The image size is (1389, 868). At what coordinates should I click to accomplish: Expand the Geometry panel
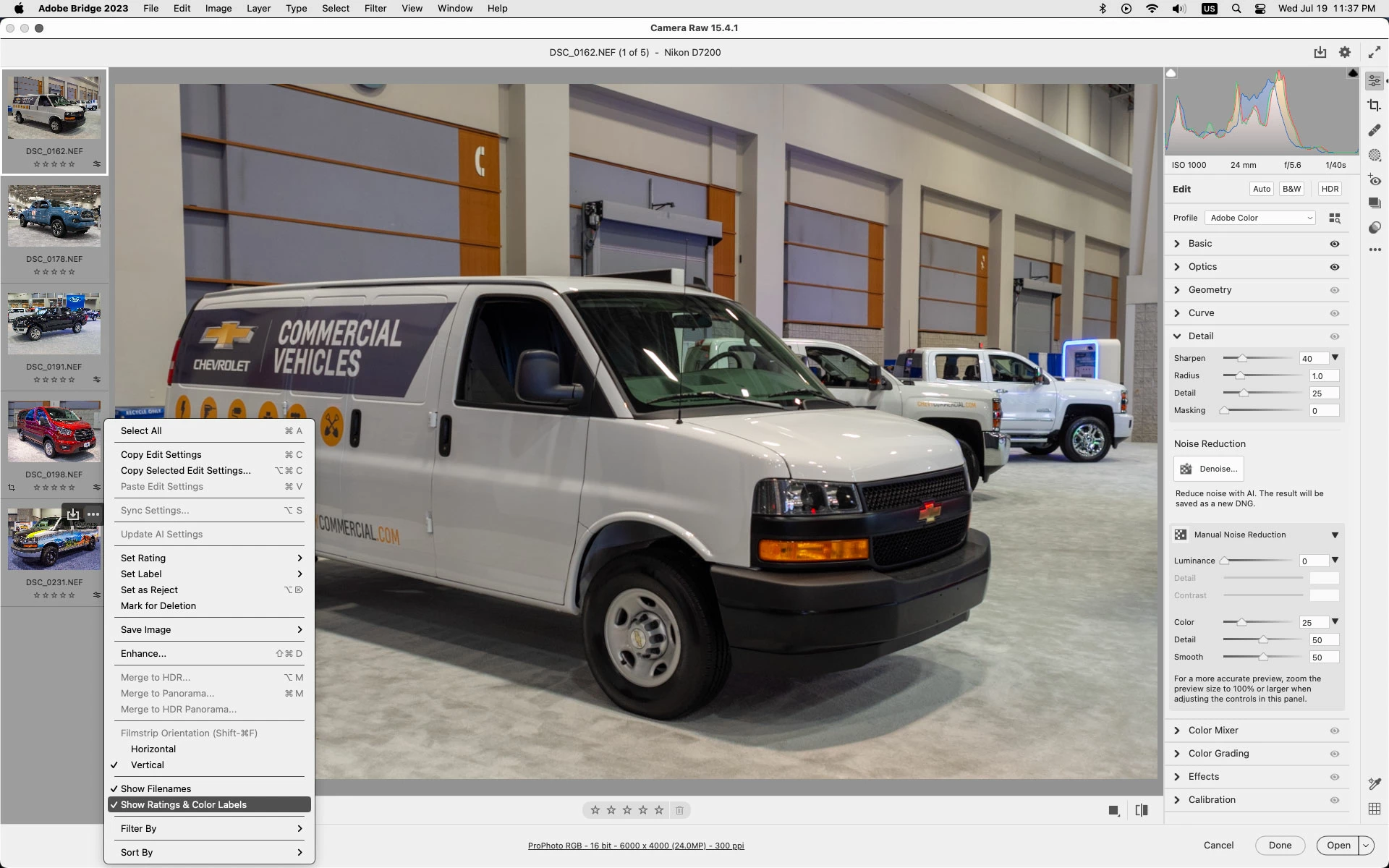click(1210, 290)
